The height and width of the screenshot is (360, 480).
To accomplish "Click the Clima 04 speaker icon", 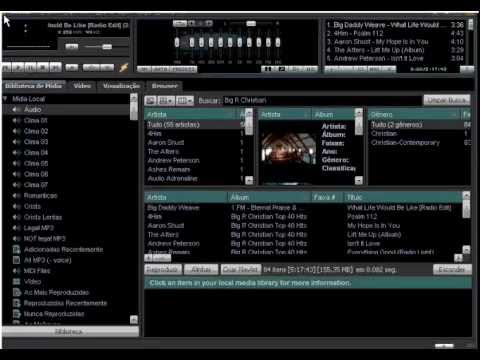I will click(x=17, y=153).
